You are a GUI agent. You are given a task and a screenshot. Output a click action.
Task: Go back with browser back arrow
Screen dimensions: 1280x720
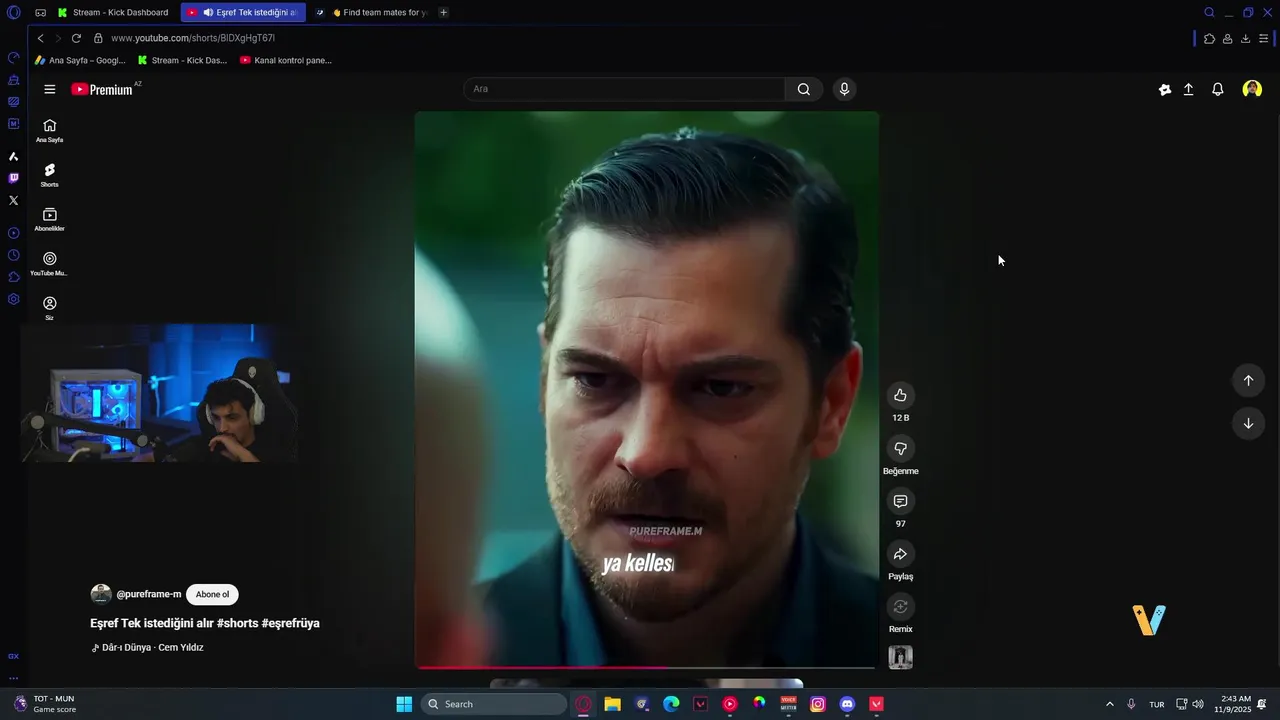pos(40,38)
